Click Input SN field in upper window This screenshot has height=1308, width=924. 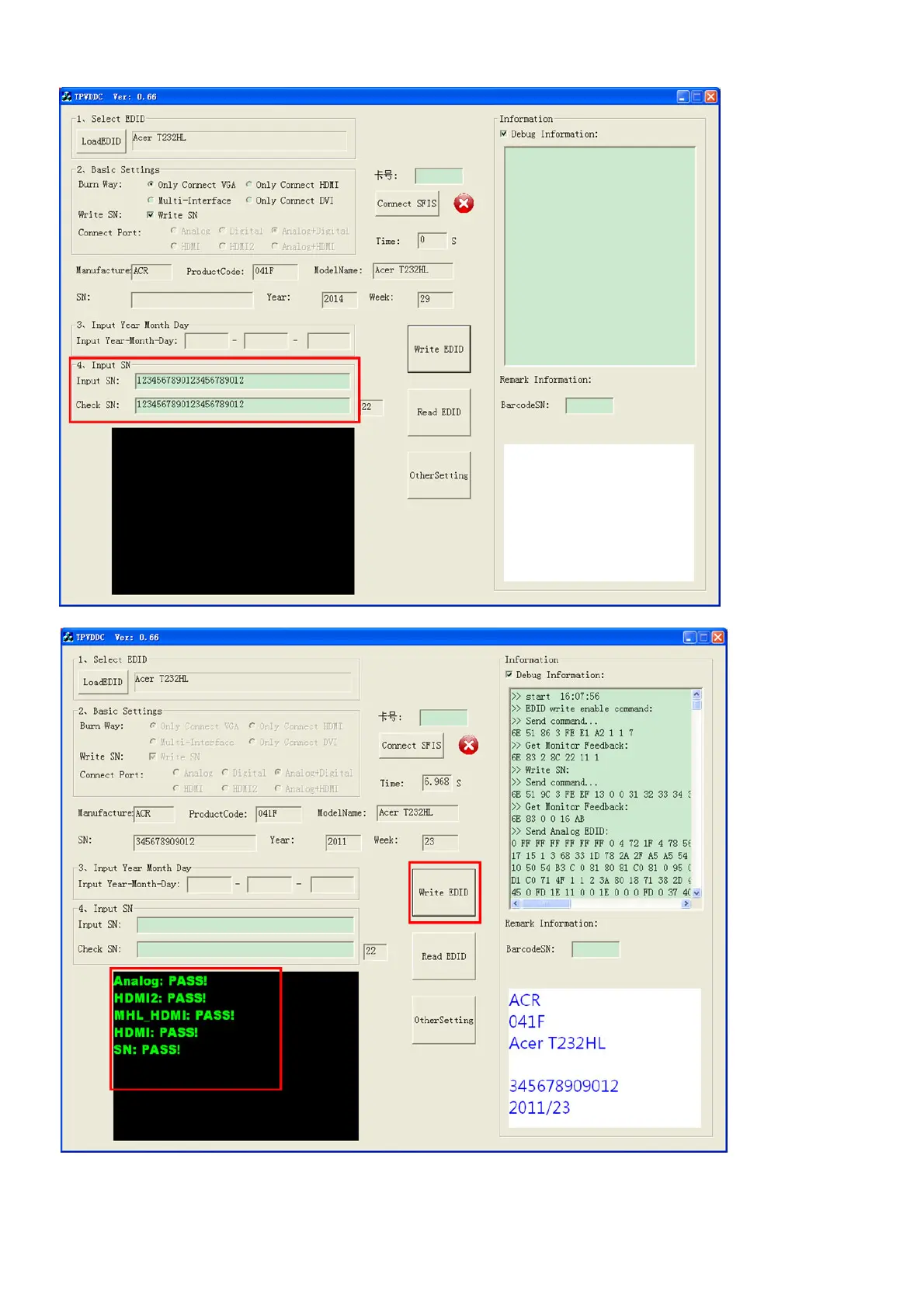pyautogui.click(x=242, y=381)
